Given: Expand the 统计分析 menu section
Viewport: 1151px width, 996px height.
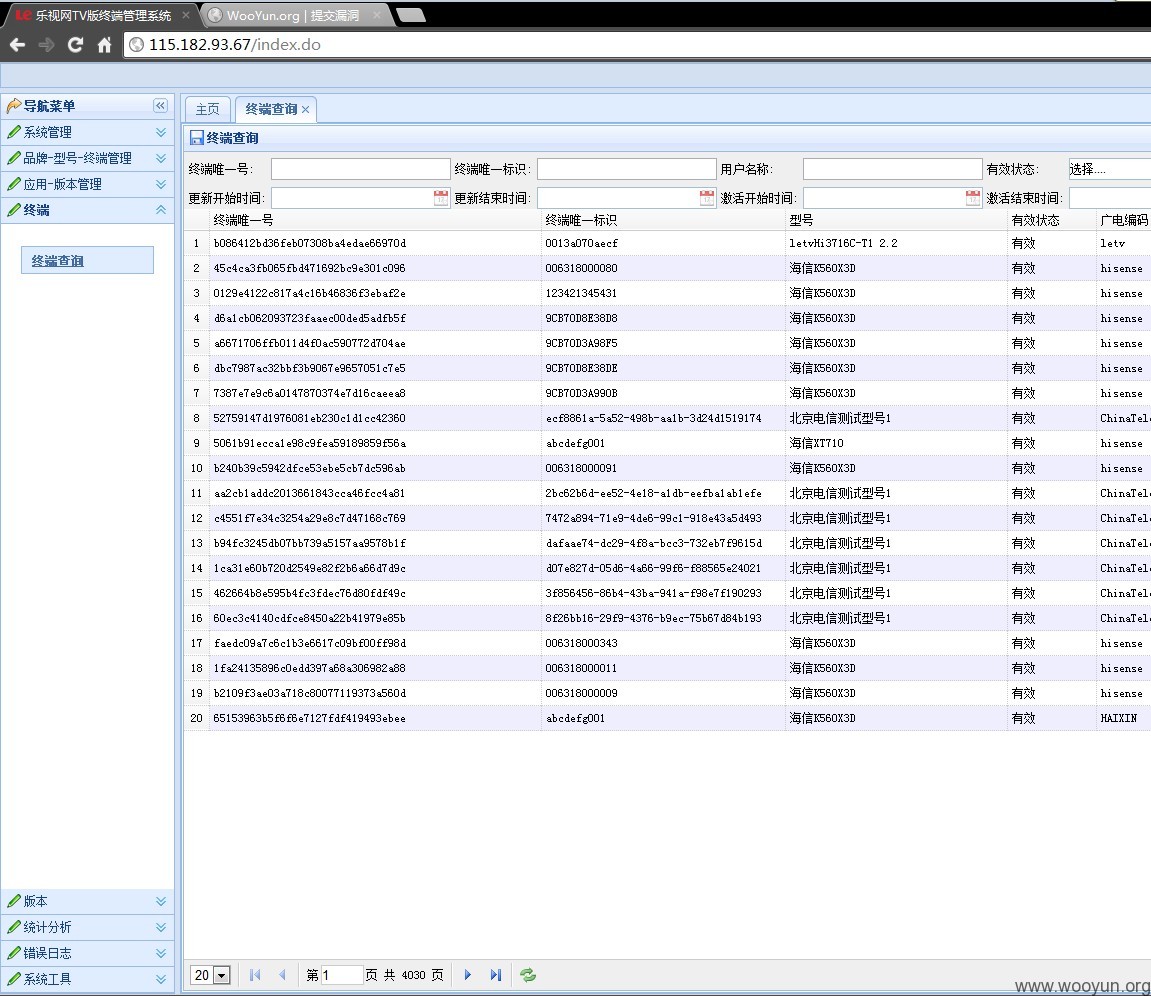Looking at the screenshot, I should pos(161,927).
